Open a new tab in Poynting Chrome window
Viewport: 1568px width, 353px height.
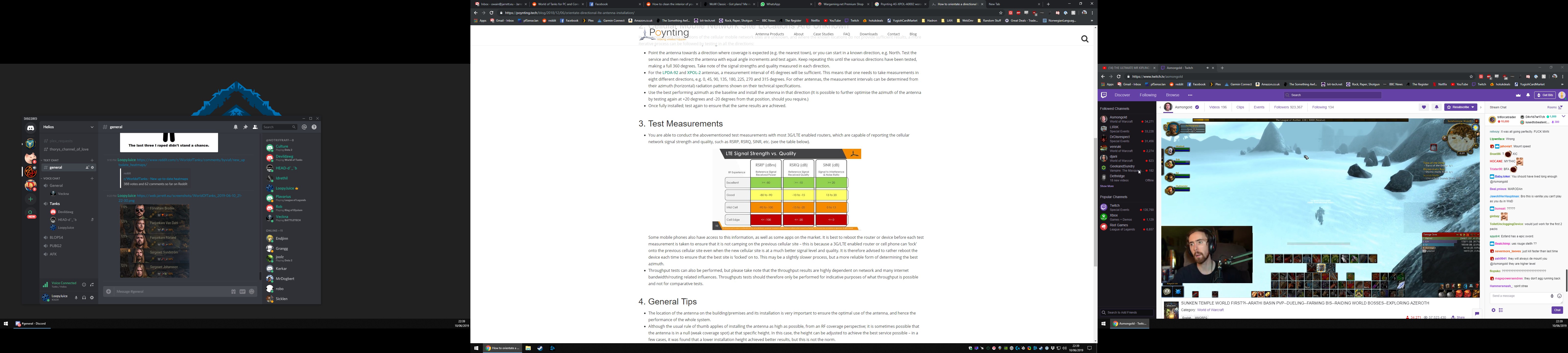[x=1048, y=4]
